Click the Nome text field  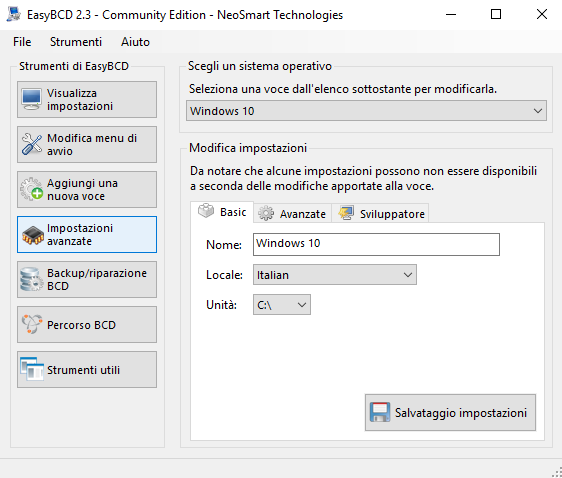(376, 244)
